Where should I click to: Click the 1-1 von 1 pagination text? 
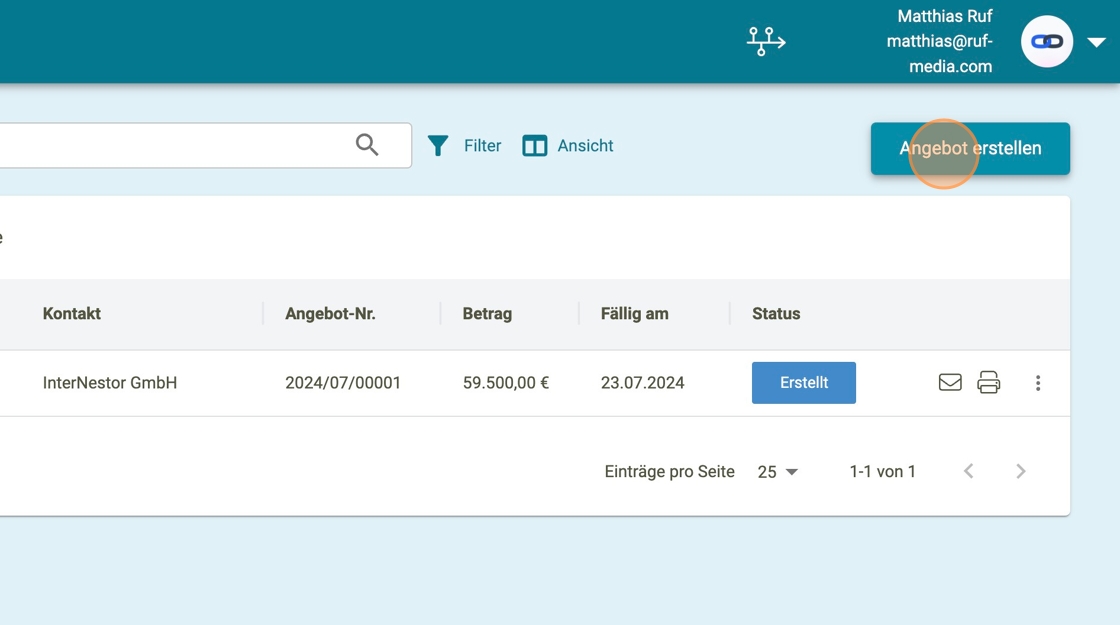pos(882,471)
